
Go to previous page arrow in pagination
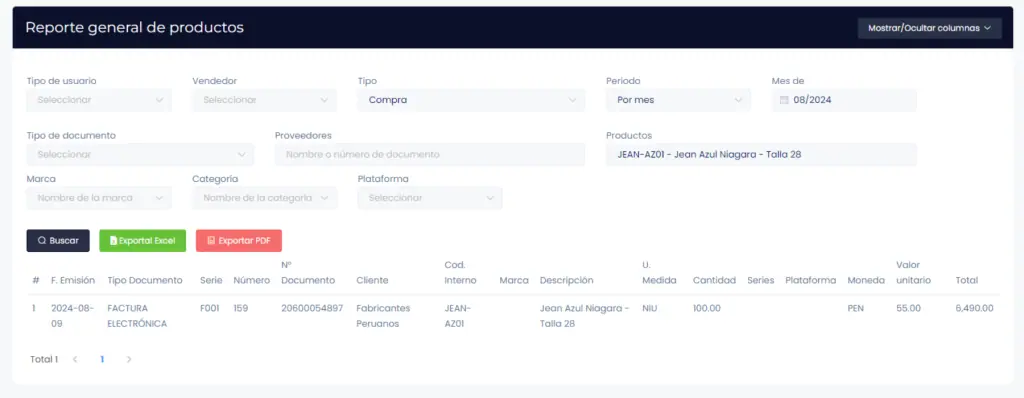tap(75, 359)
